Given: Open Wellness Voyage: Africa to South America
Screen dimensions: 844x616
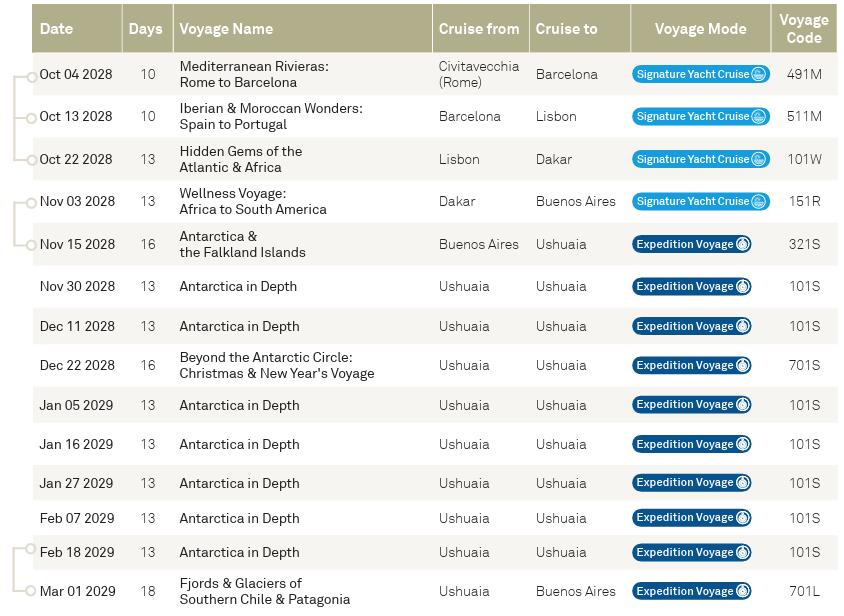Looking at the screenshot, I should point(253,201).
